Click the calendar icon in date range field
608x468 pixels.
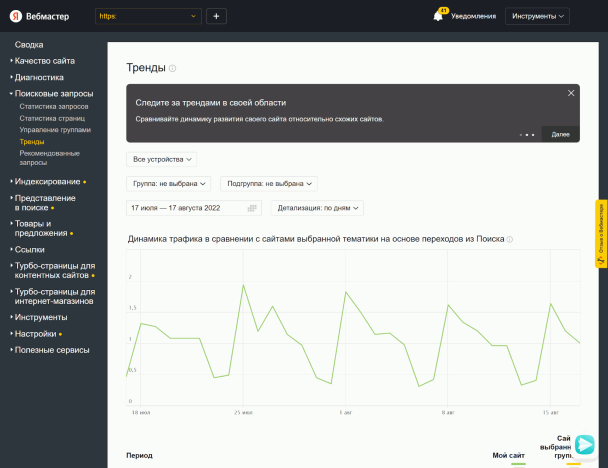point(252,207)
